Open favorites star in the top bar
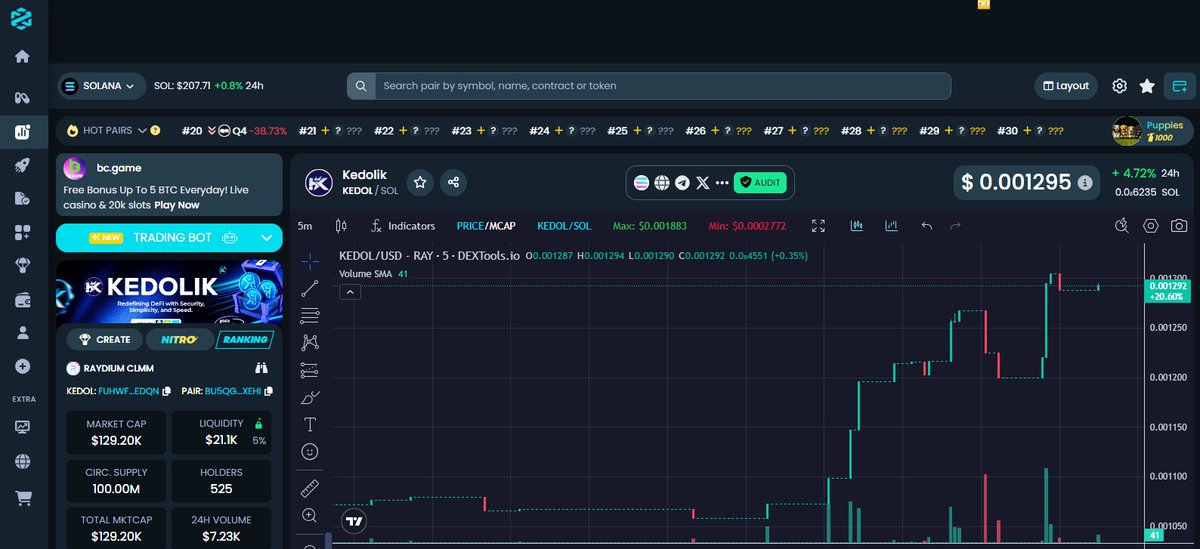Screen dimensions: 1200x549 pyautogui.click(x=1147, y=86)
